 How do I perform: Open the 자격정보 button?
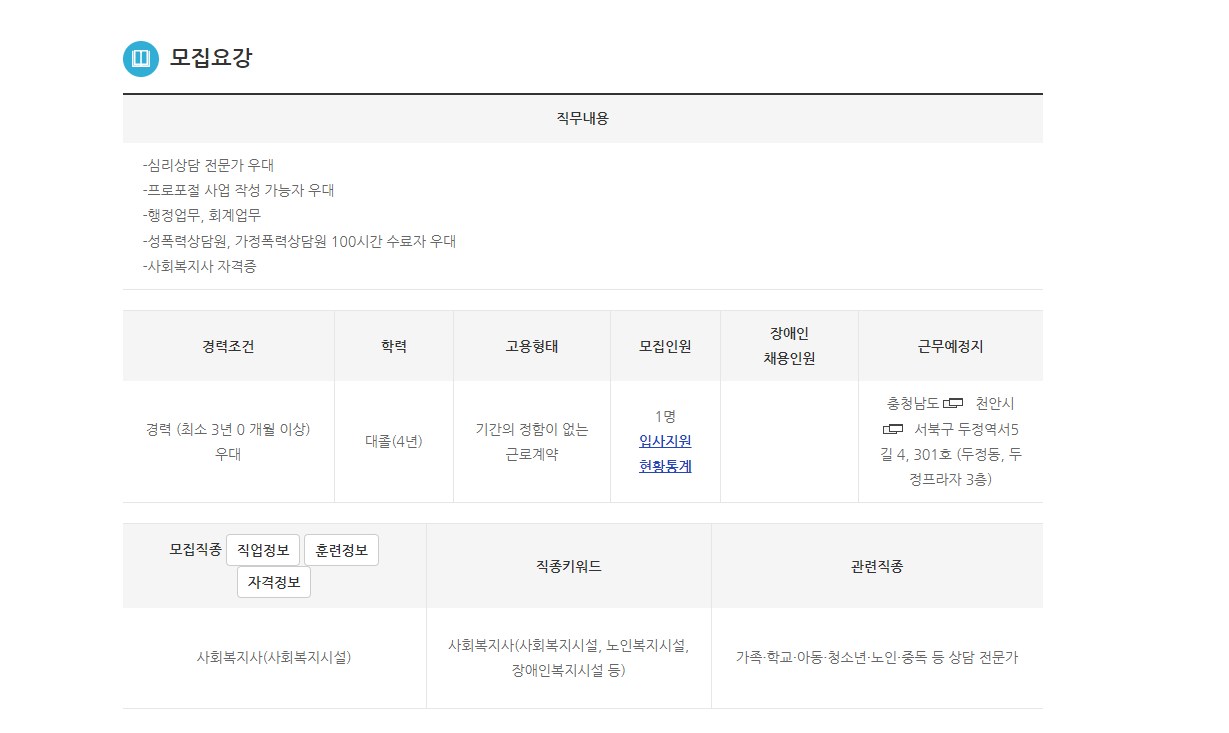pyautogui.click(x=274, y=582)
